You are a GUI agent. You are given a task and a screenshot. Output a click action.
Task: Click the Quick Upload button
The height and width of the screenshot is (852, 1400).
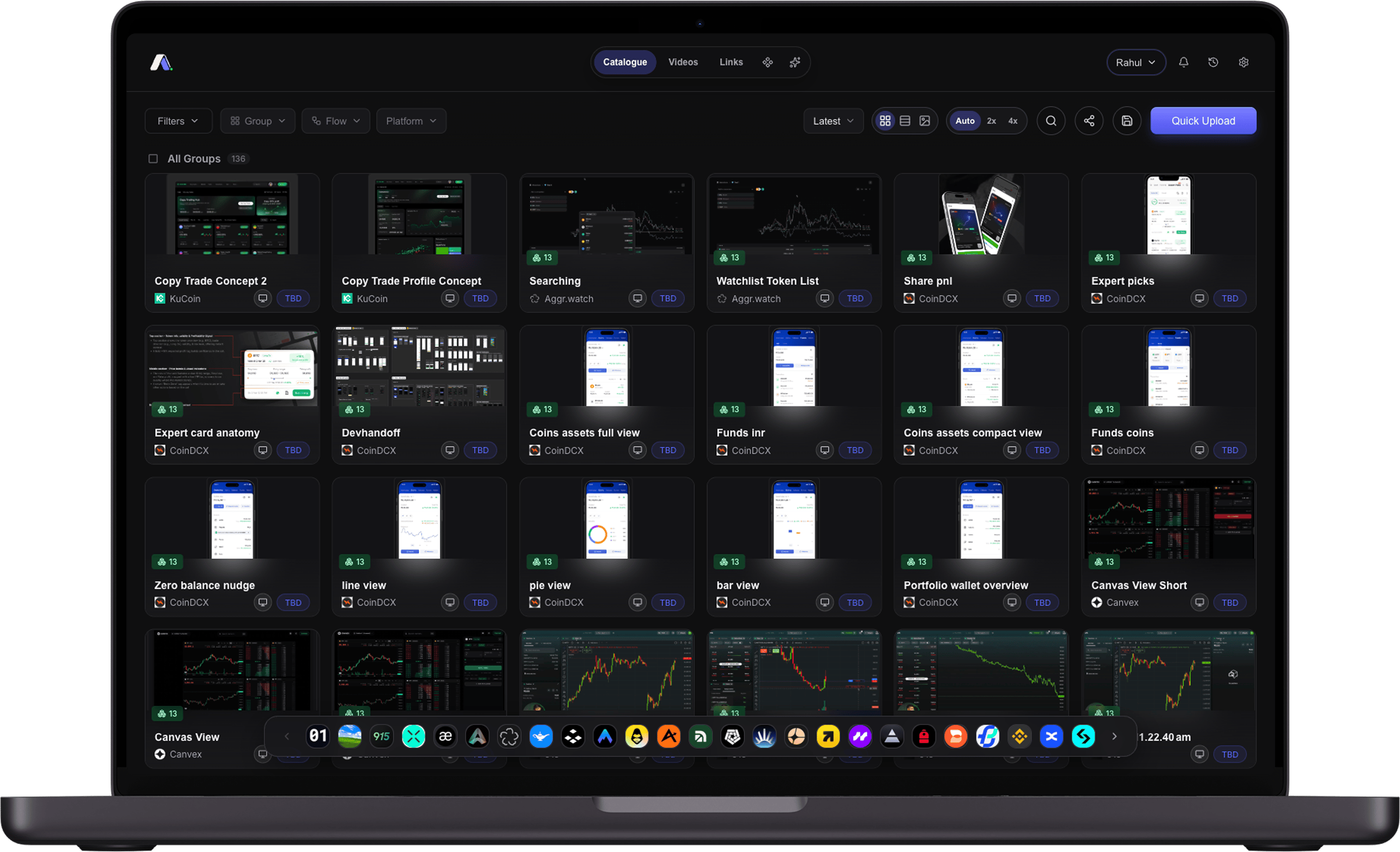click(x=1203, y=120)
